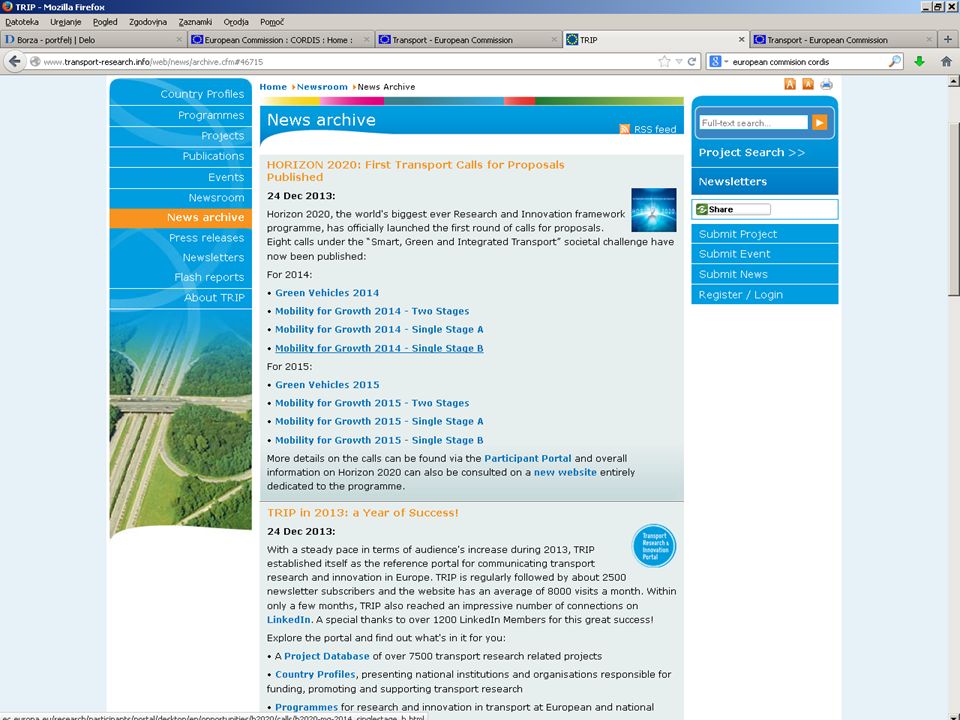Open About TRIP in sidebar
Screen dimensions: 960x720
214,298
